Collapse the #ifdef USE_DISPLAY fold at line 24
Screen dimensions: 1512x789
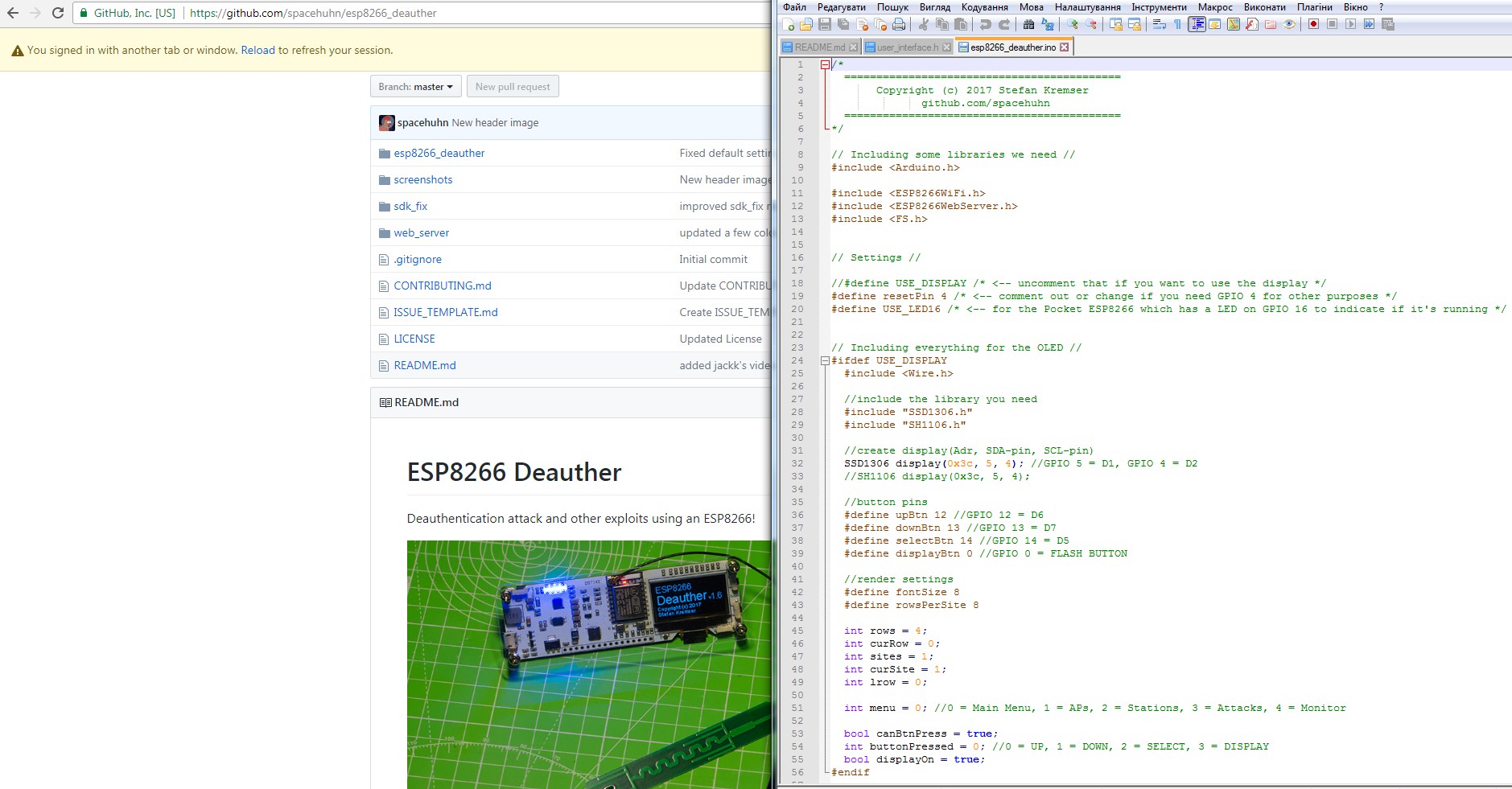[x=825, y=360]
